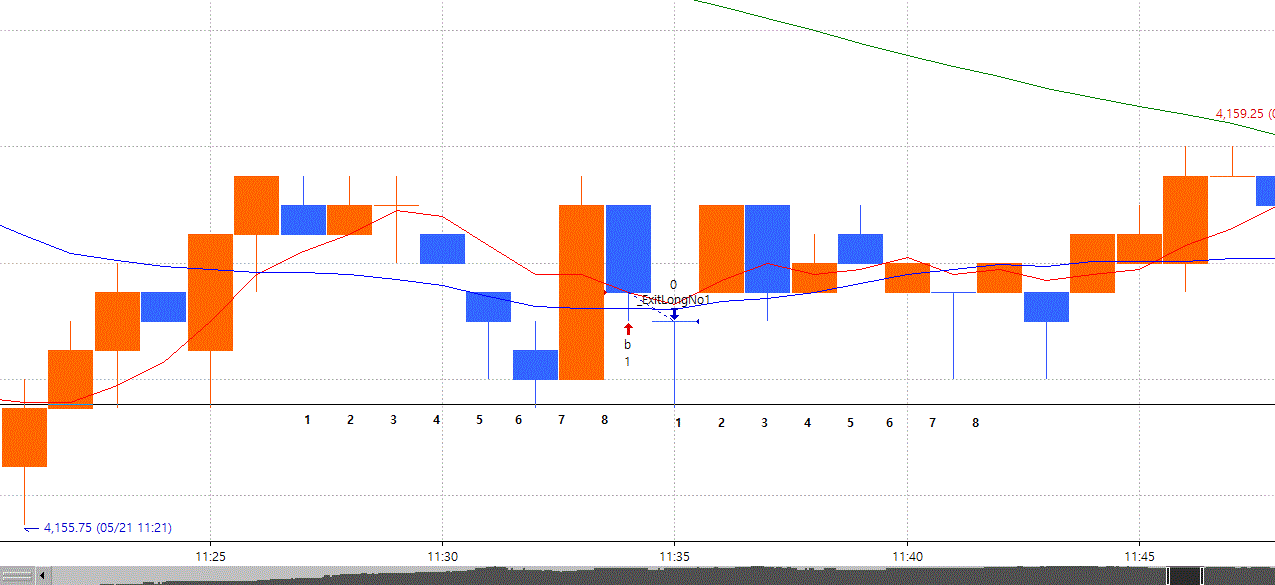Click the letter b under the buy arrow

pos(628,345)
